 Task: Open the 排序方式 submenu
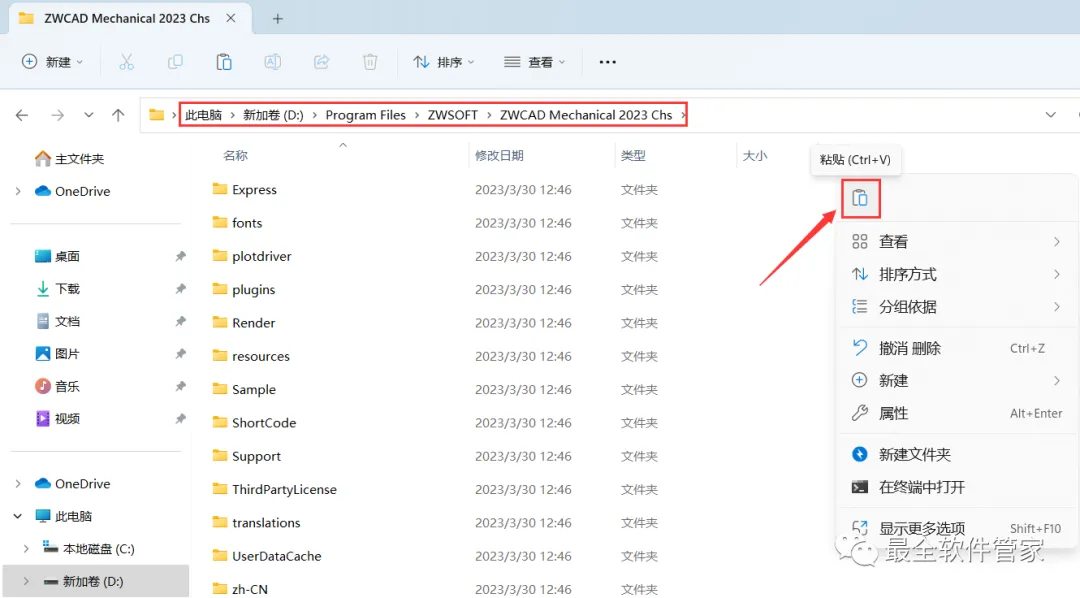point(957,274)
